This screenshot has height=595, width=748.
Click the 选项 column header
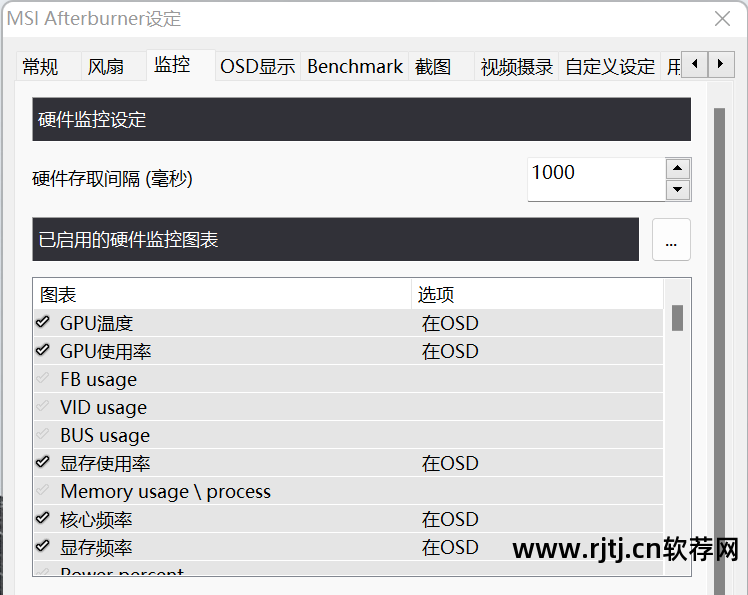tap(537, 294)
